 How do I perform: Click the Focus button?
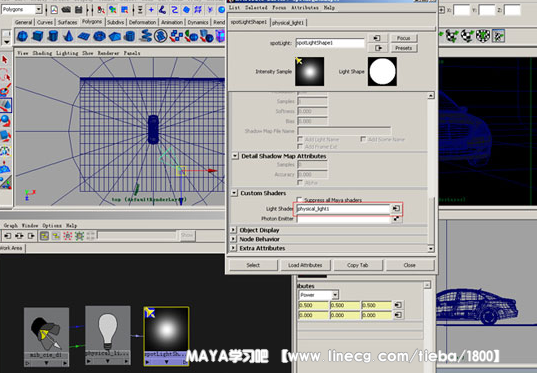[403, 38]
